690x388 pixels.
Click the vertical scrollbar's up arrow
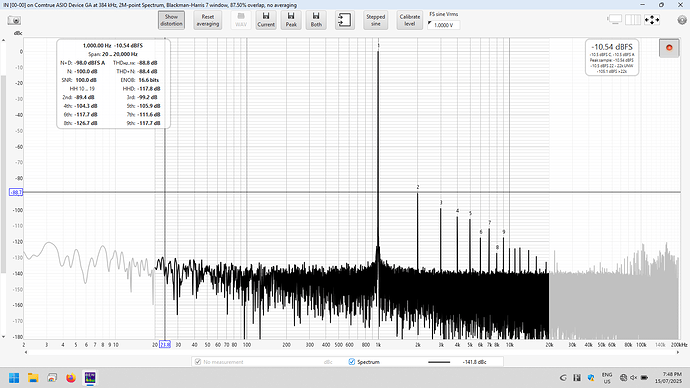(x=4, y=40)
